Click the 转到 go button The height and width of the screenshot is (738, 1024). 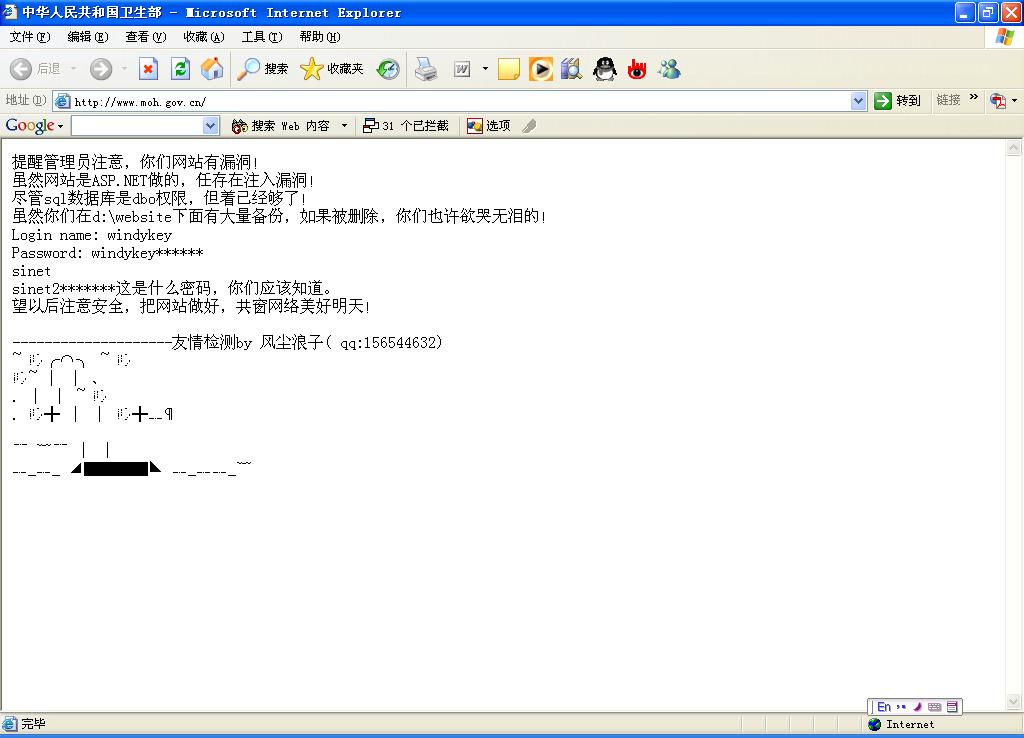[897, 101]
